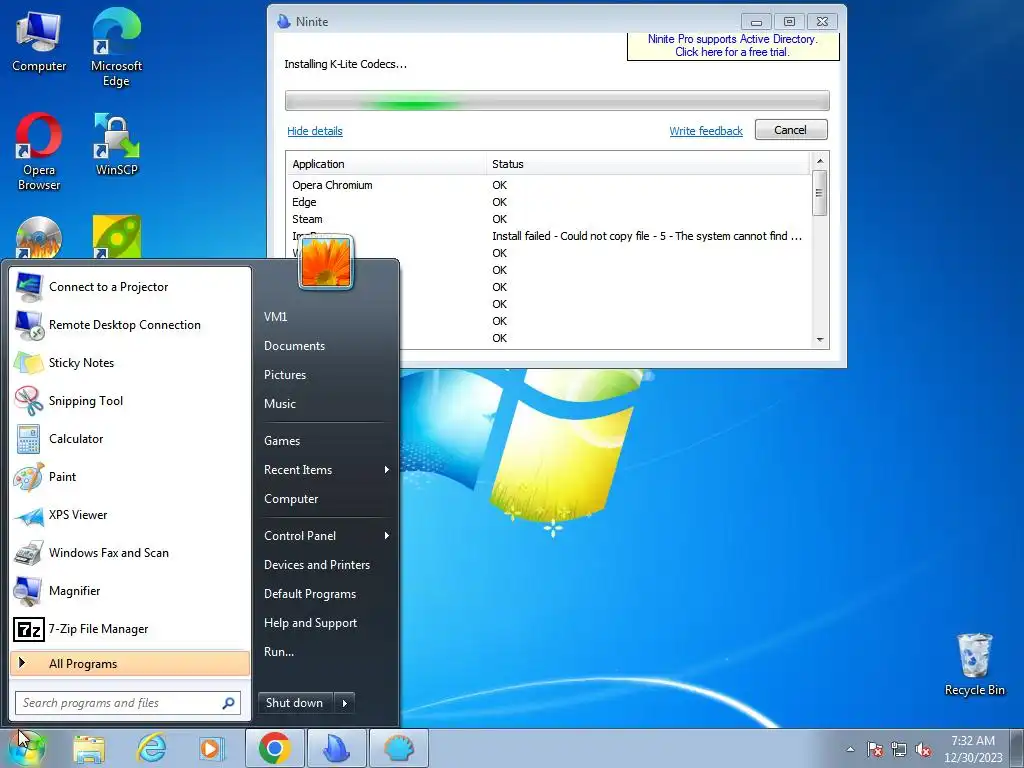Image resolution: width=1024 pixels, height=768 pixels.
Task: Click the Application column header
Action: pyautogui.click(x=387, y=164)
